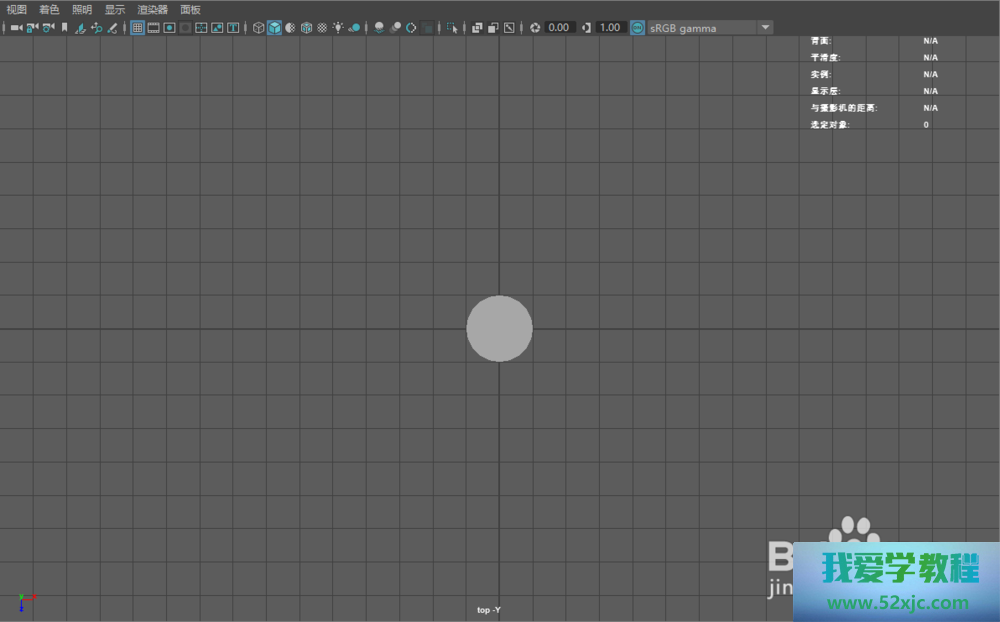The image size is (1000, 622).
Task: Enable wireframe display mode
Action: [258, 28]
